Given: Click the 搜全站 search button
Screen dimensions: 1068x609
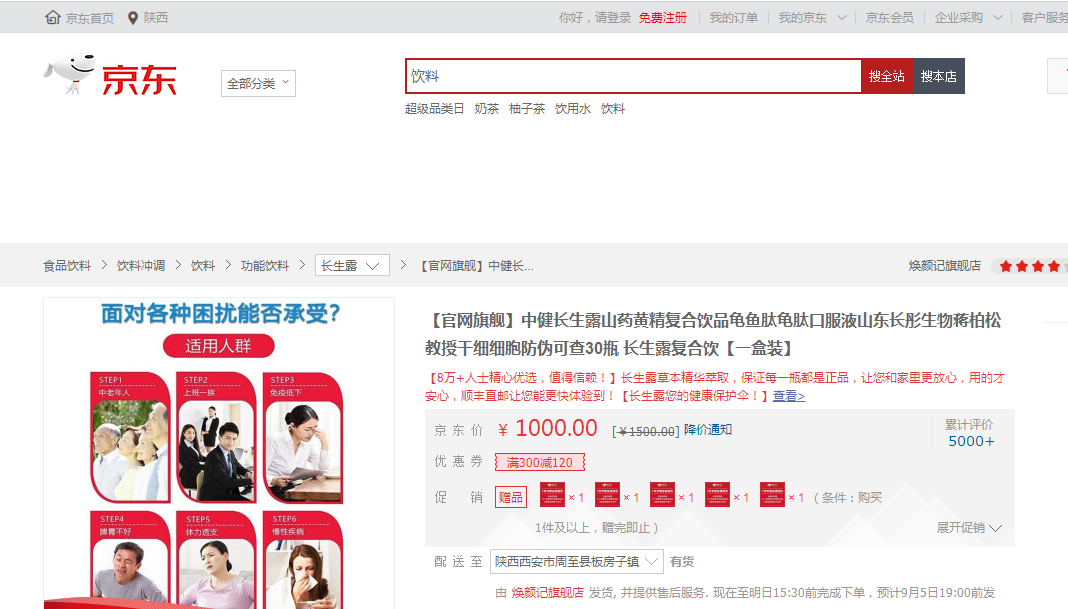Looking at the screenshot, I should (887, 76).
